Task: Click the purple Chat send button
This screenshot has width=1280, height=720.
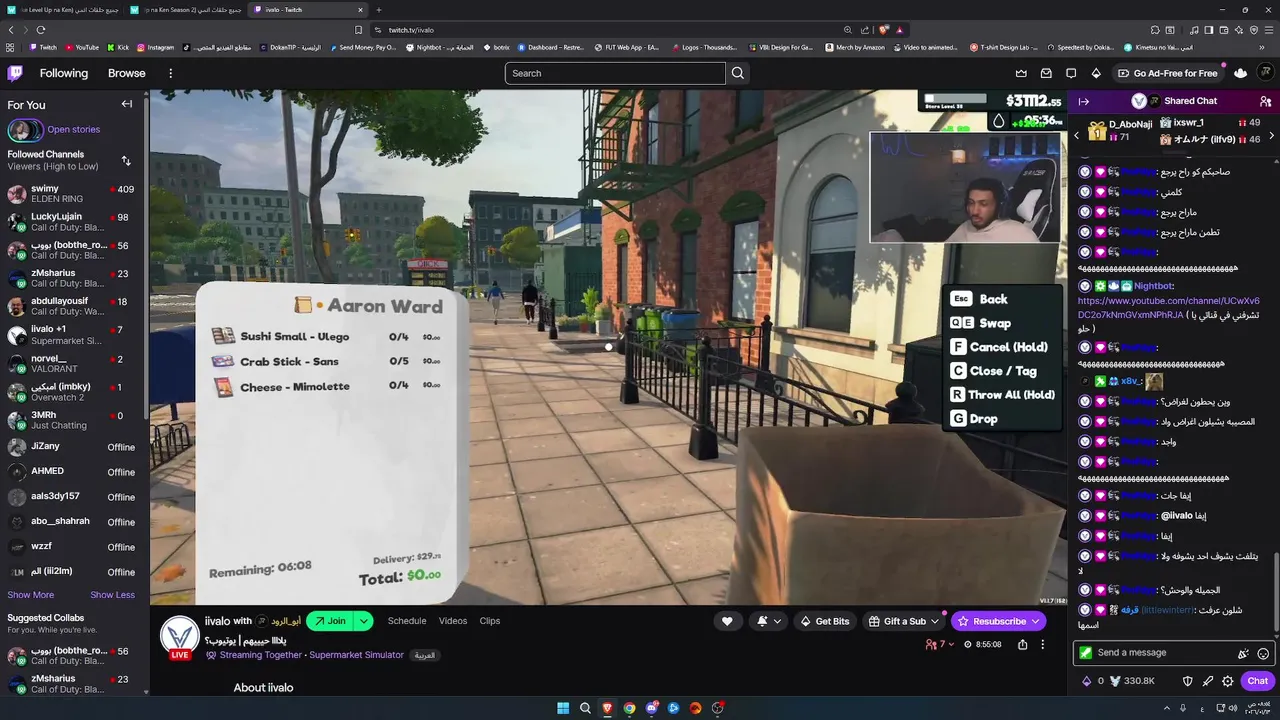Action: click(1257, 681)
